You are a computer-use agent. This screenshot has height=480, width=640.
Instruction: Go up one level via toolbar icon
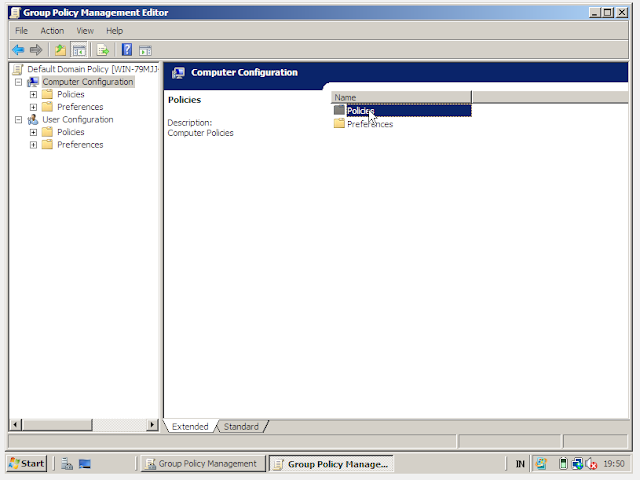60,50
